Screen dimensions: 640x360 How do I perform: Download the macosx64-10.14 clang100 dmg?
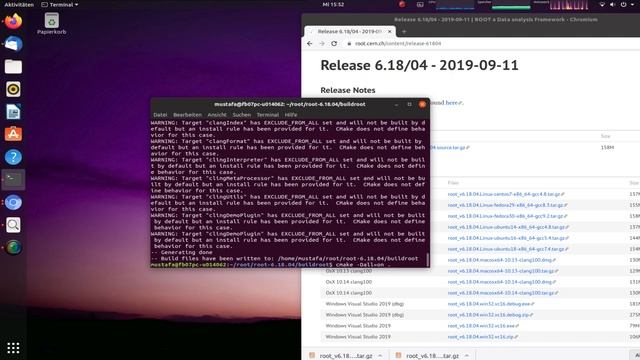(502, 282)
